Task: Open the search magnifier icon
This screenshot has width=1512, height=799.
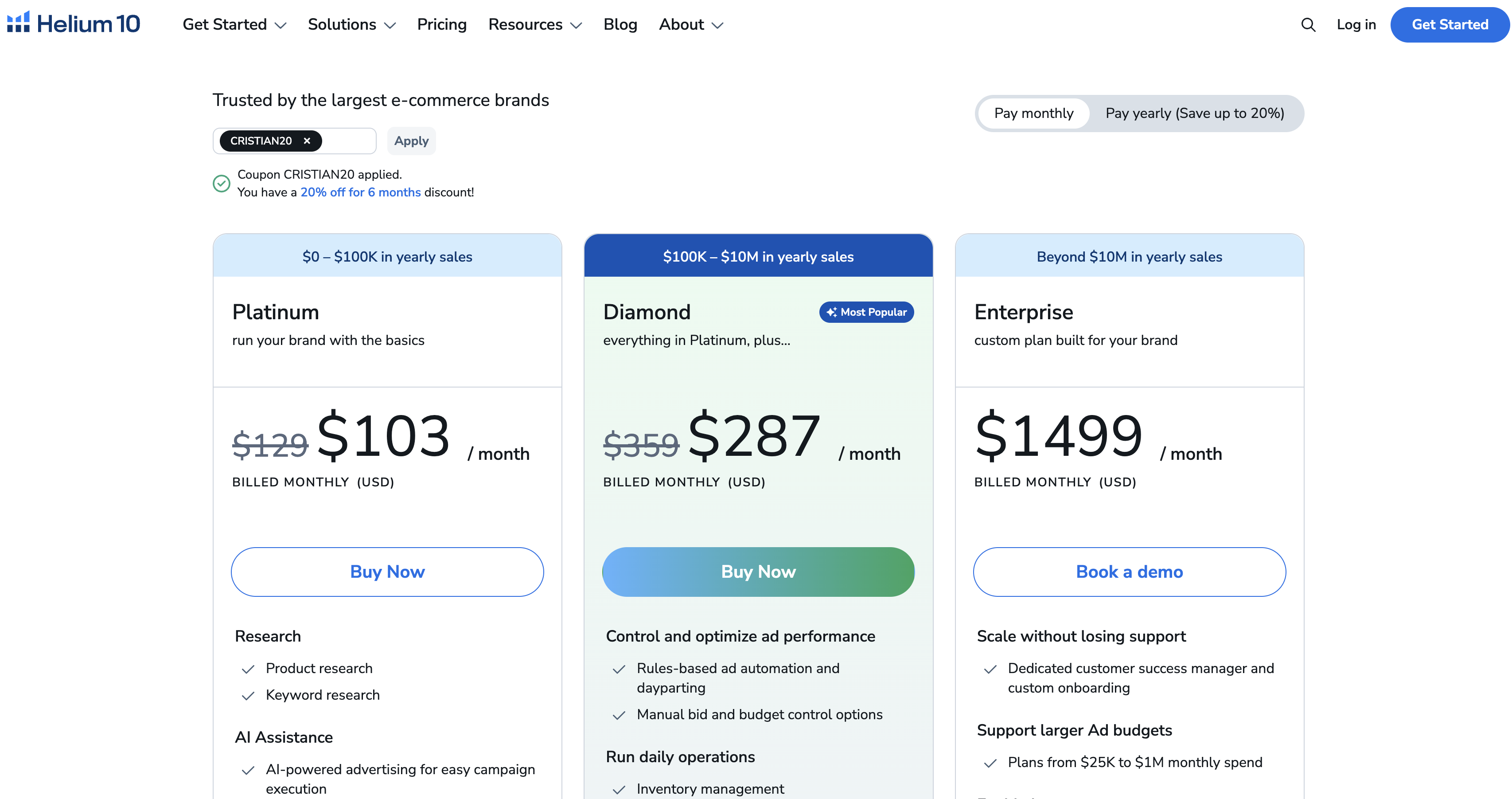Action: pyautogui.click(x=1308, y=25)
